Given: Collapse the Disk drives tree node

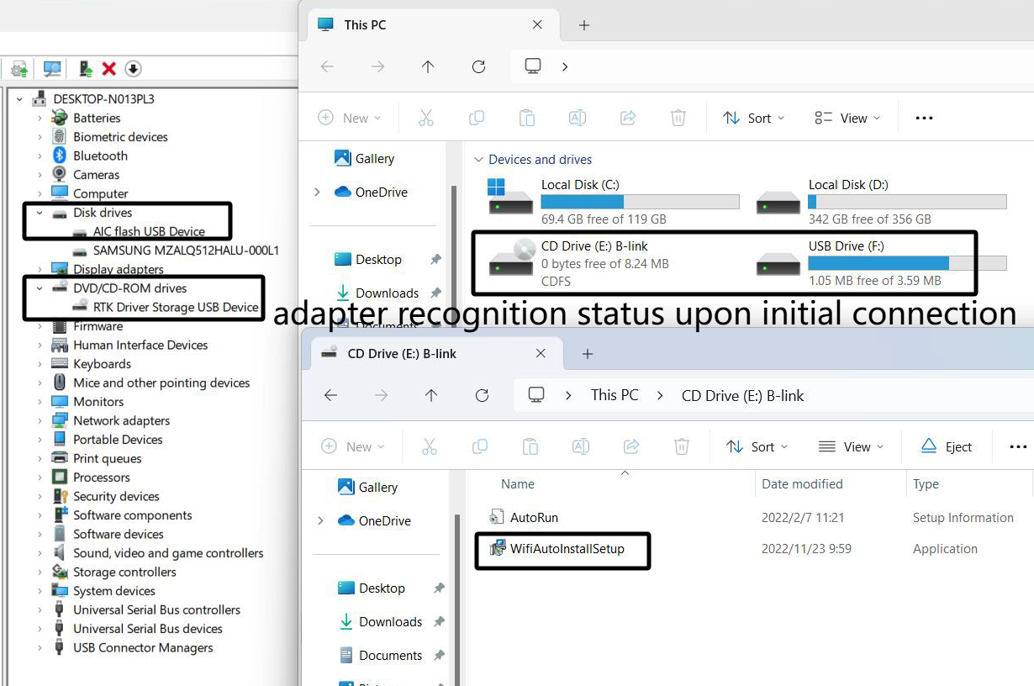Looking at the screenshot, I should coord(40,213).
